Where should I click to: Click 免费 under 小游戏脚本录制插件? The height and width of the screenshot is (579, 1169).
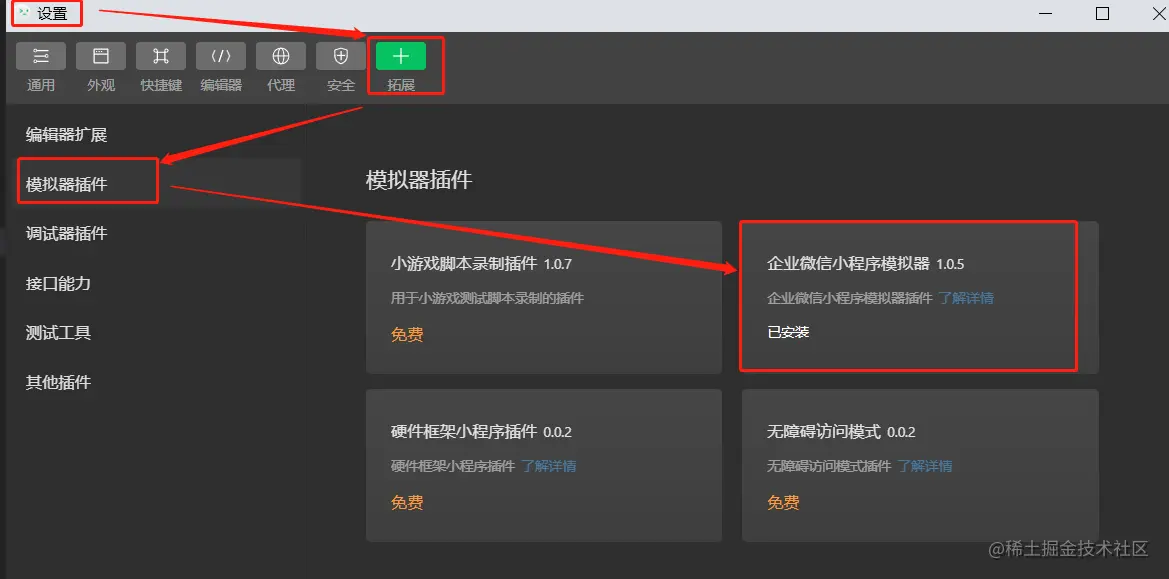click(407, 335)
